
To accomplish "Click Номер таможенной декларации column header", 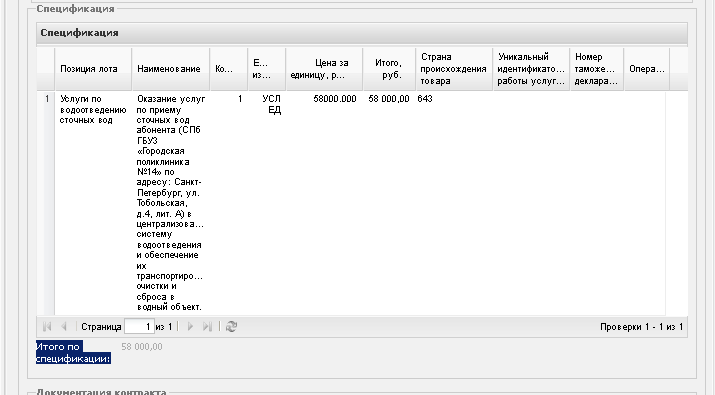I will pyautogui.click(x=596, y=69).
